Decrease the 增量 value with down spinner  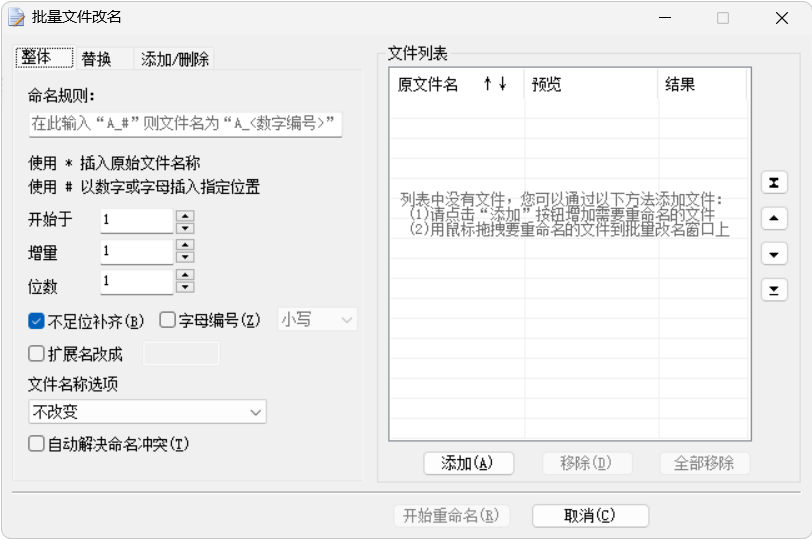[x=185, y=257]
